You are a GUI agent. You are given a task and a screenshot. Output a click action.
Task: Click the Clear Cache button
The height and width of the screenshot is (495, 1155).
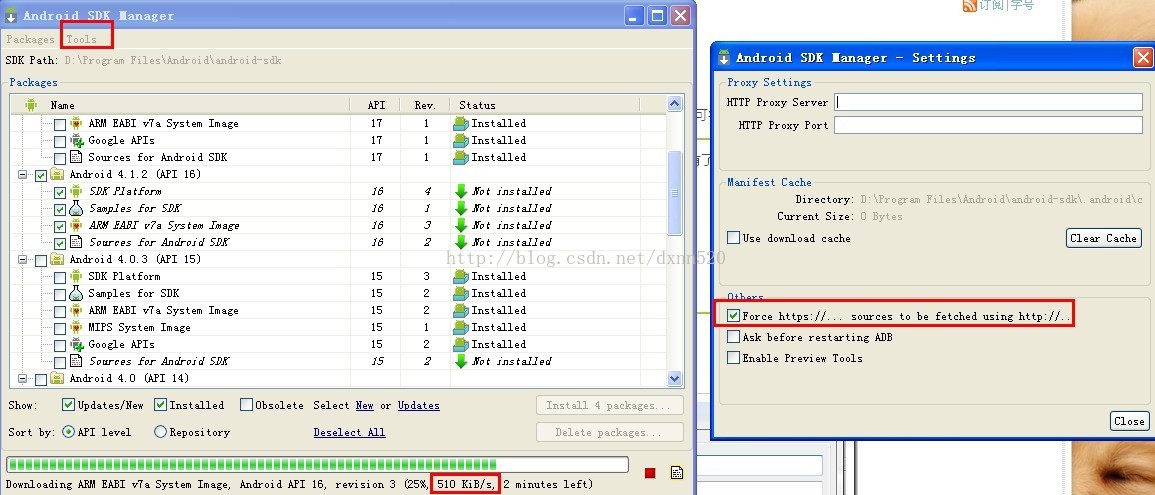1103,238
